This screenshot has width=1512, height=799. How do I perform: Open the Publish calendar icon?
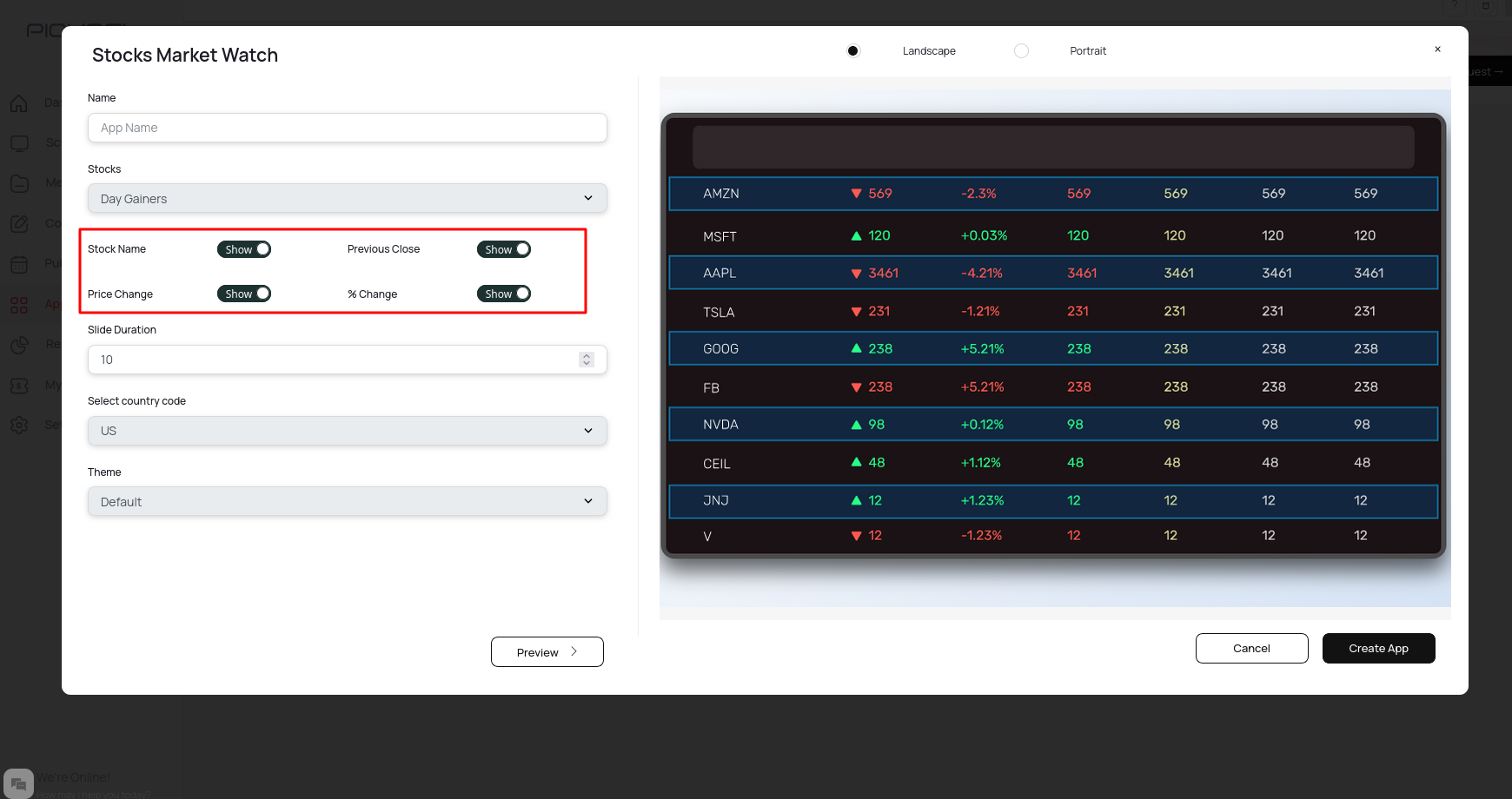tap(19, 262)
